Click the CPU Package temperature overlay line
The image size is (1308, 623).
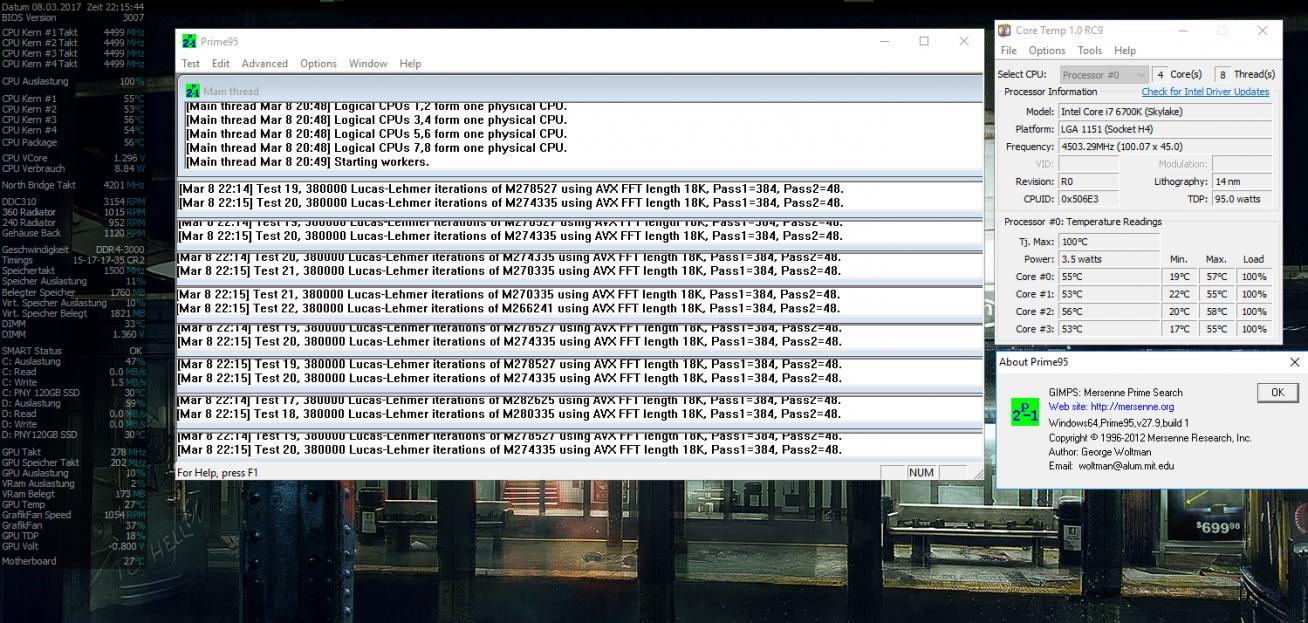pos(73,142)
